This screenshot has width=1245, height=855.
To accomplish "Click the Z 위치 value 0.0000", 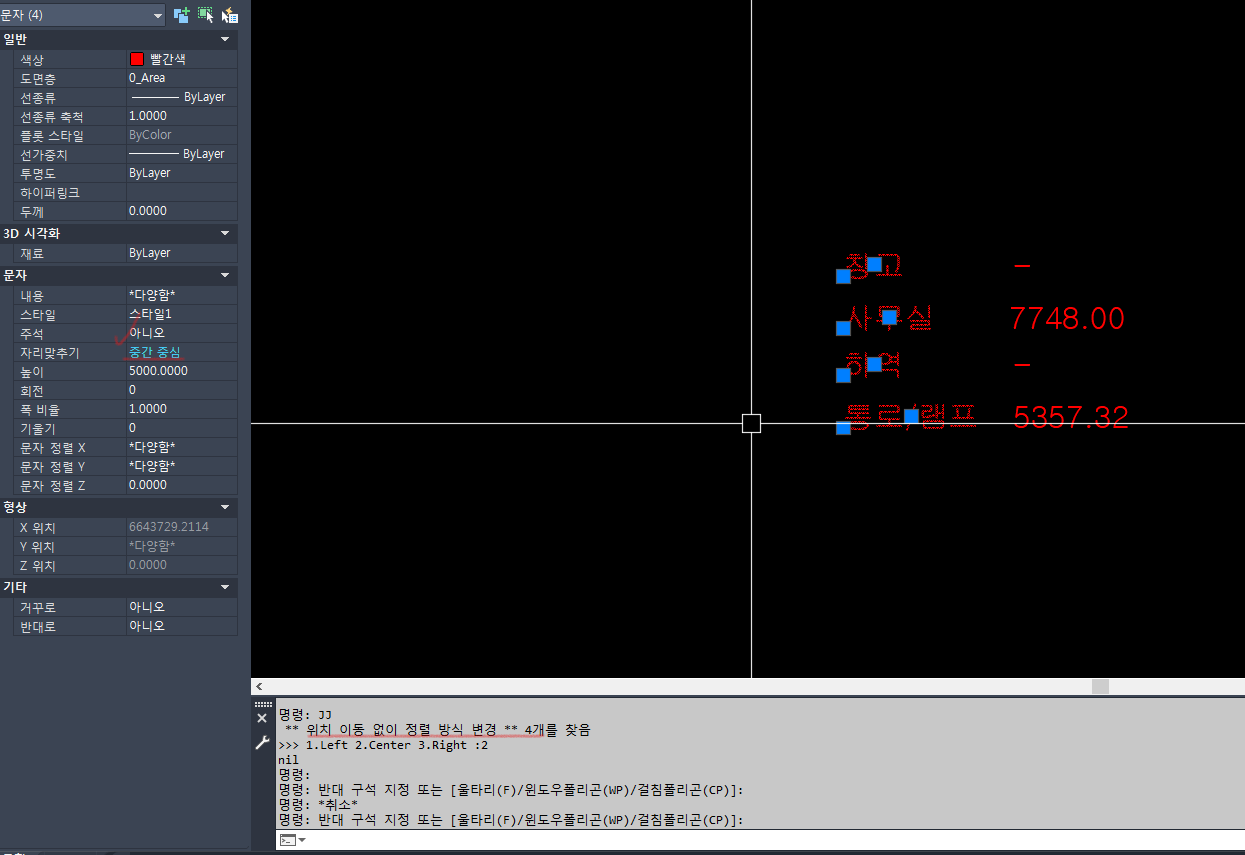I will (182, 565).
